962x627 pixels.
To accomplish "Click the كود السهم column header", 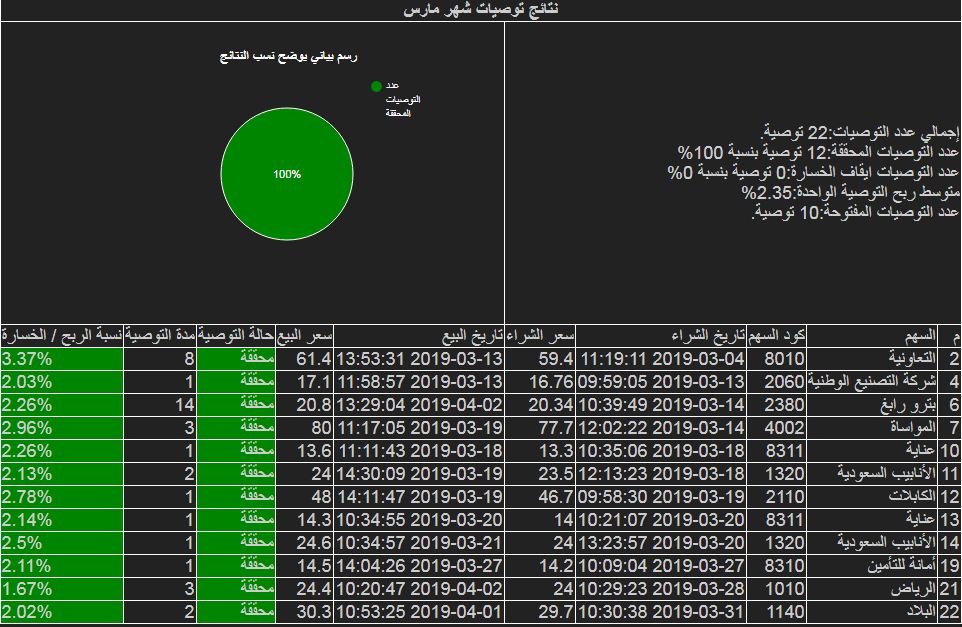I will pyautogui.click(x=786, y=332).
